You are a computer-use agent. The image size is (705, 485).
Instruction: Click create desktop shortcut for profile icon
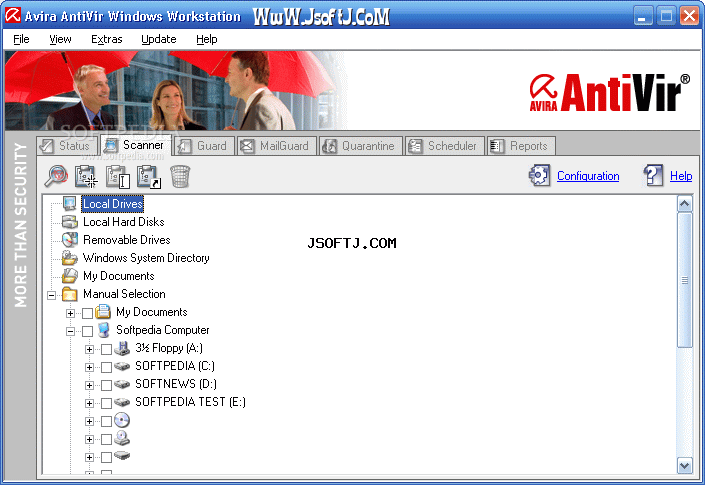(149, 176)
